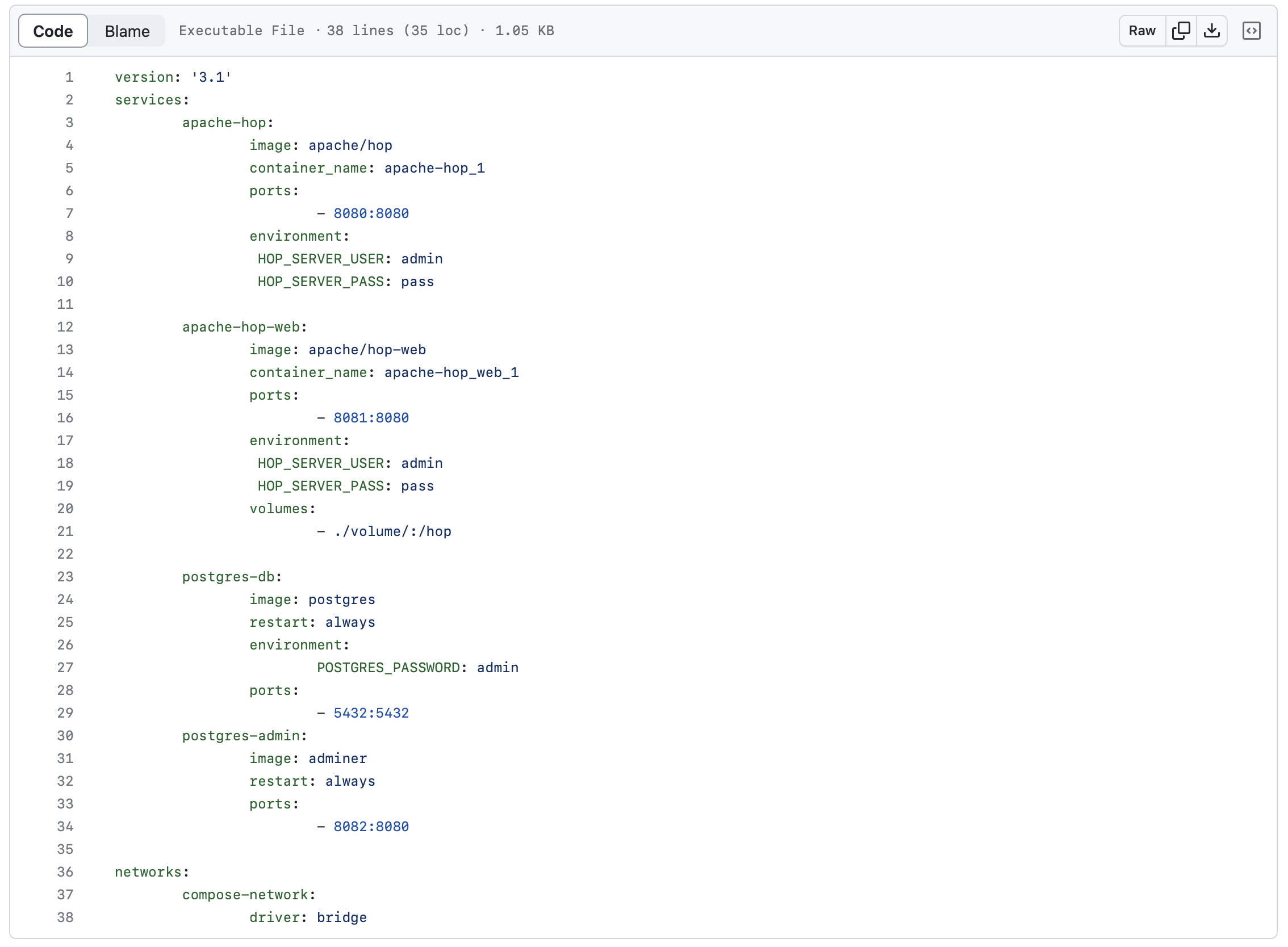Switch to the Blame tab
The width and height of the screenshot is (1288, 947).
[127, 31]
